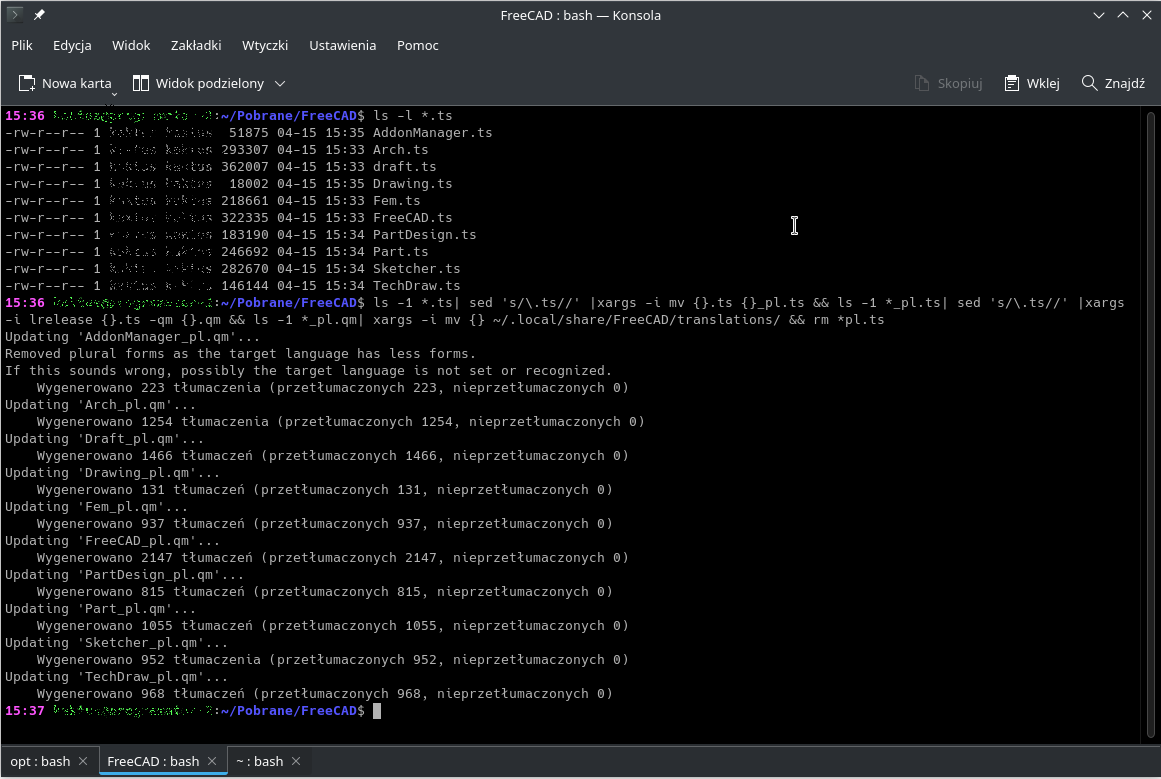Click the Updating 'Part_pl.qm' line
This screenshot has height=779, width=1161.
pyautogui.click(x=101, y=609)
